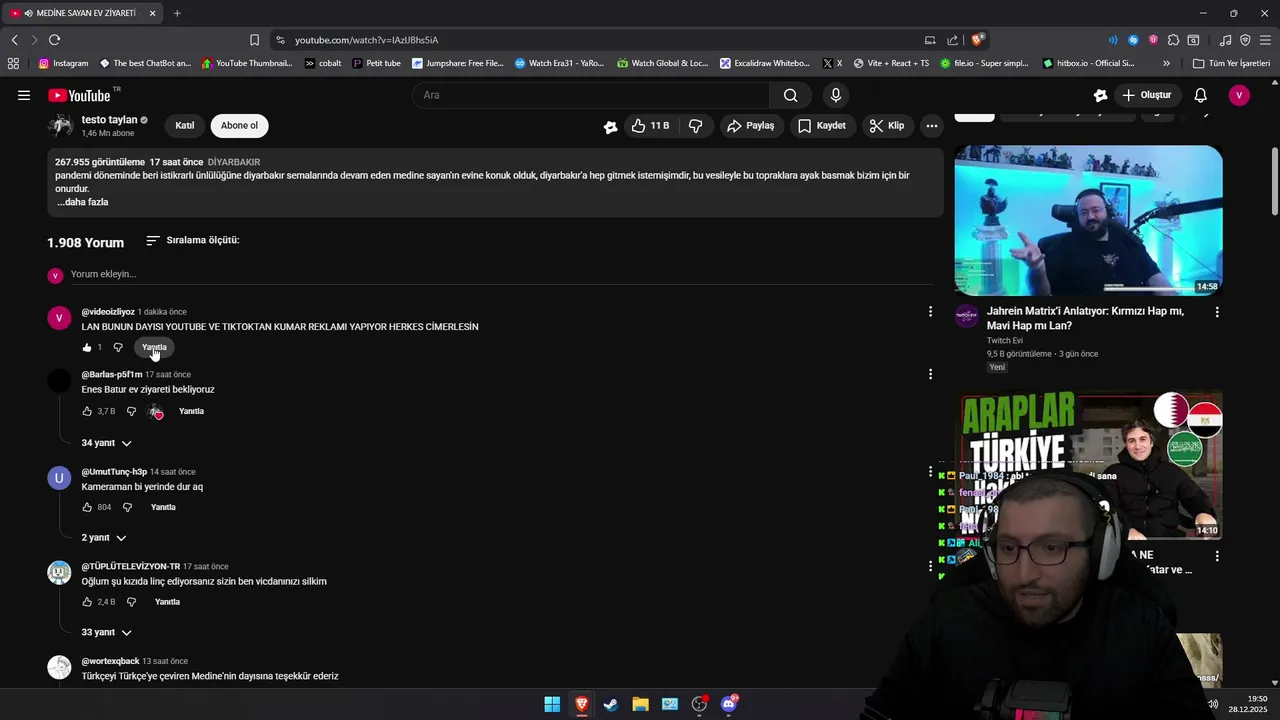Image resolution: width=1280 pixels, height=720 pixels.
Task: Expand description with ...daha fazla
Action: (83, 202)
